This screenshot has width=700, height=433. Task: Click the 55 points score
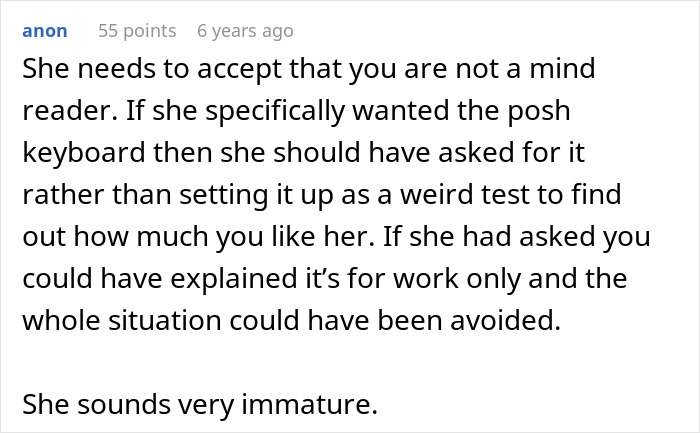coord(137,31)
